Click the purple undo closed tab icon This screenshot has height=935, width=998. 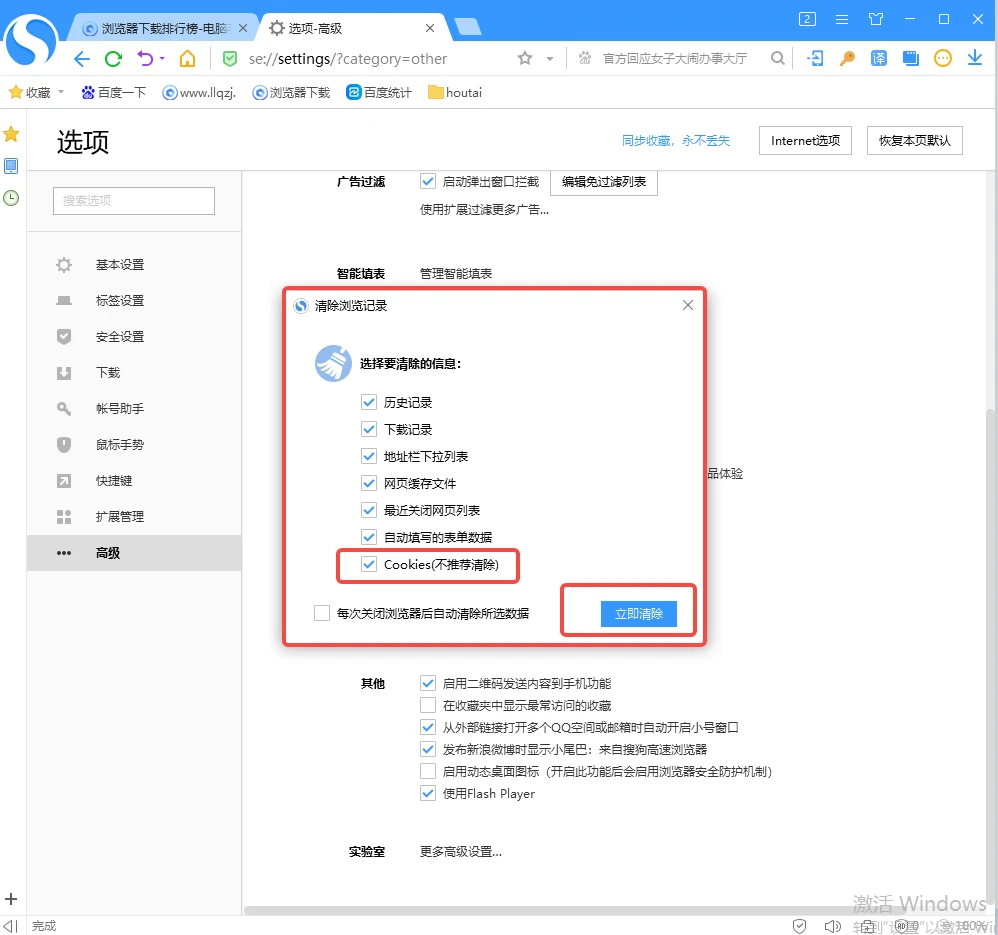click(145, 59)
